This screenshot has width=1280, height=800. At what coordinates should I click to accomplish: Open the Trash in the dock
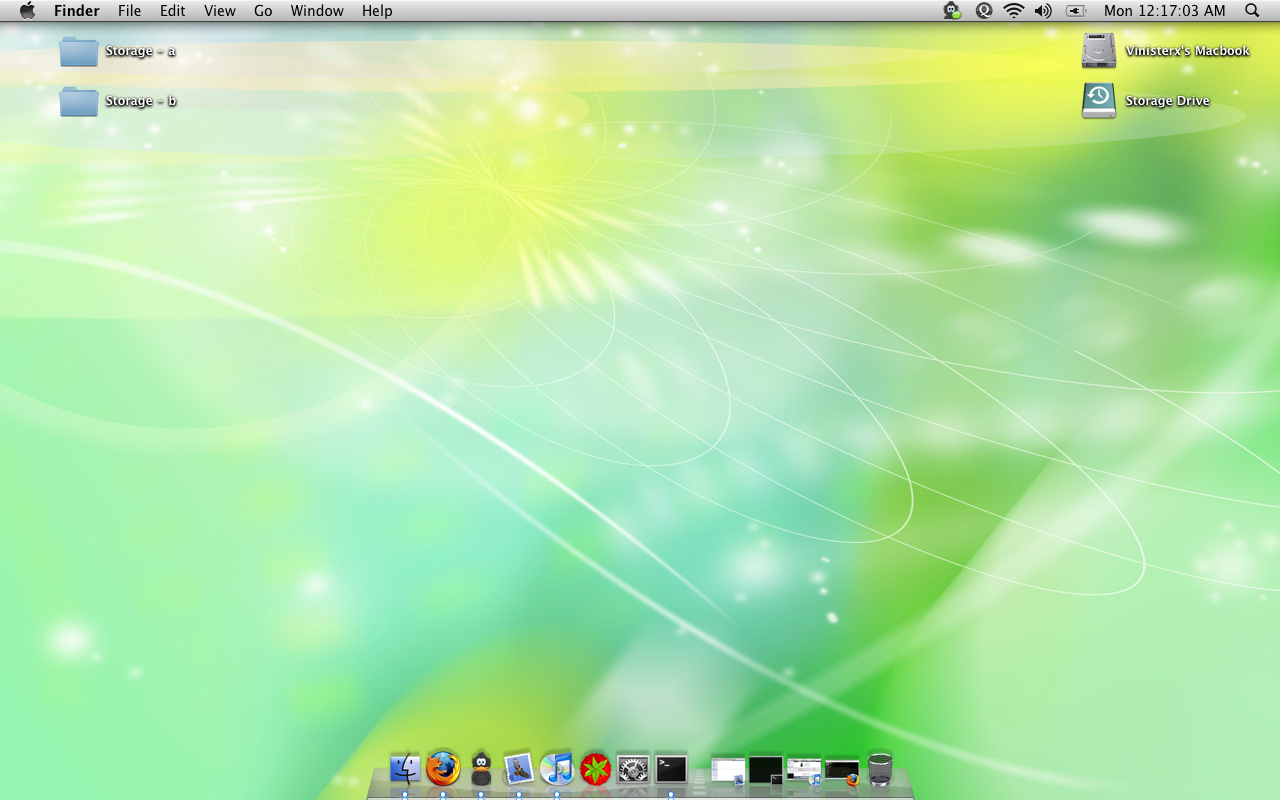coord(880,770)
